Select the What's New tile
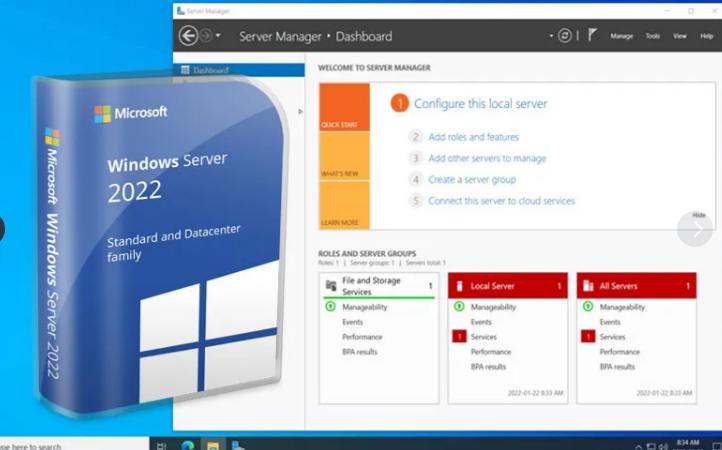Image resolution: width=722 pixels, height=450 pixels. (x=344, y=156)
